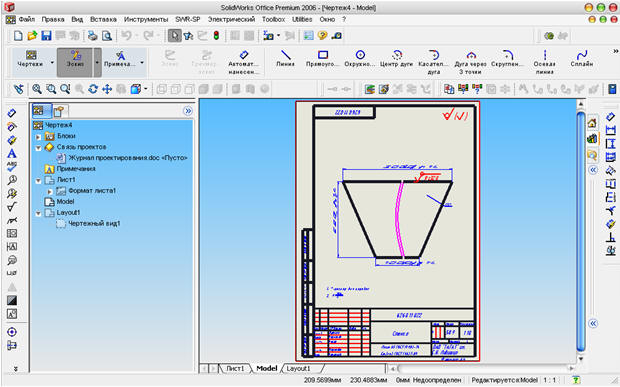Click the Примеча... annotations button
The width and height of the screenshot is (620, 387).
pos(120,59)
